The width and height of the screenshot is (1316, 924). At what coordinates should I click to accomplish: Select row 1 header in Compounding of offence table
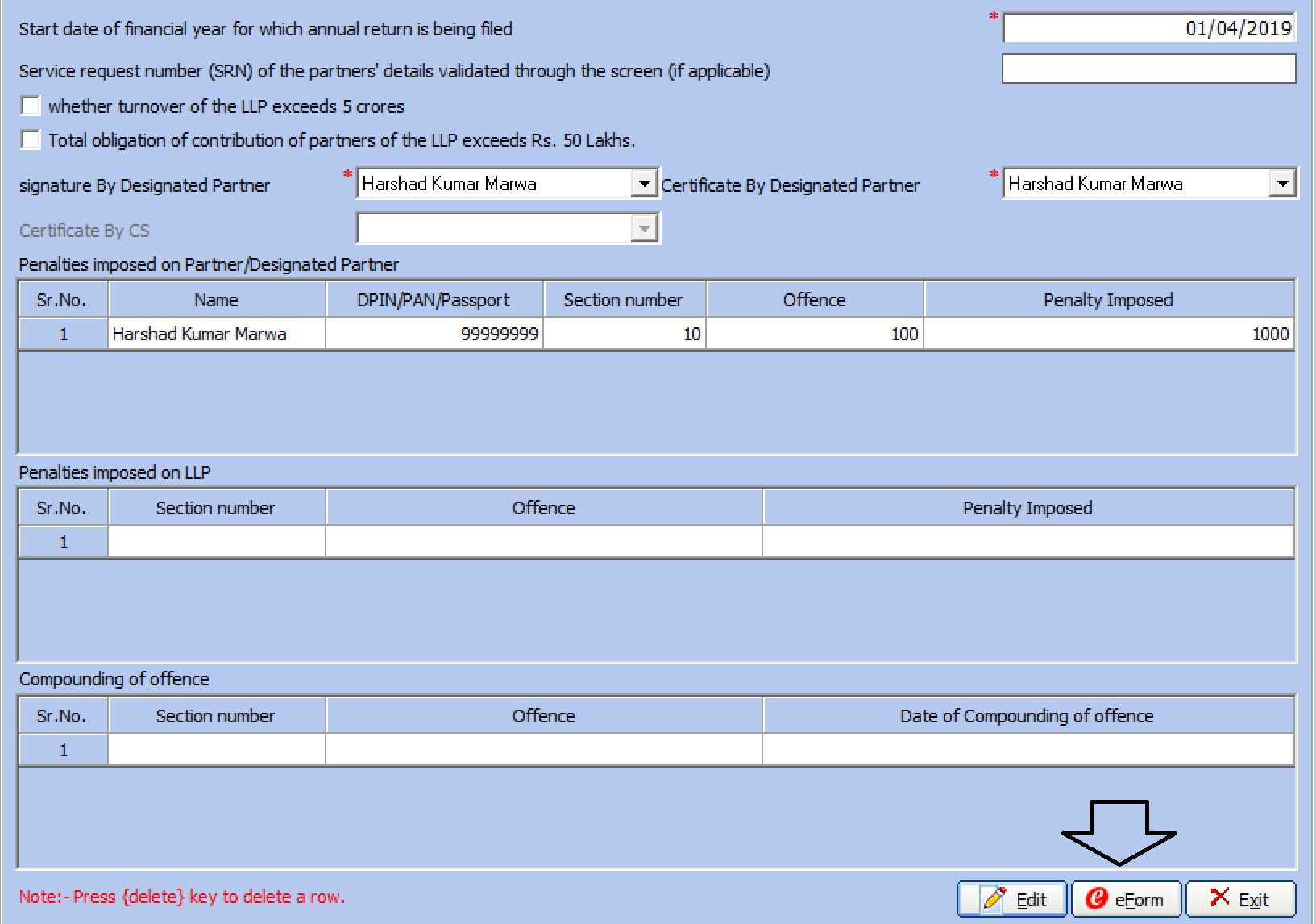pyautogui.click(x=64, y=750)
